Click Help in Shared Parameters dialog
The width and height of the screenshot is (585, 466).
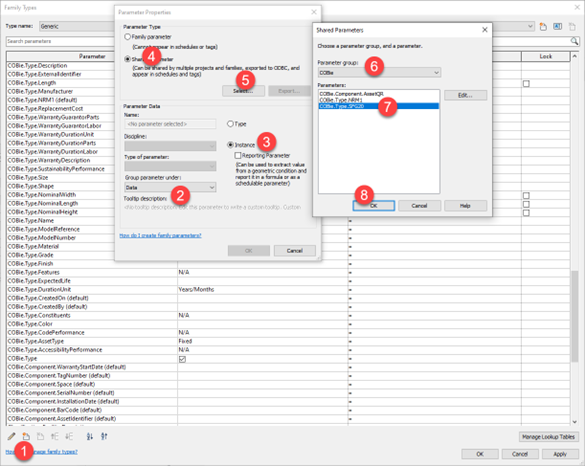(x=465, y=206)
